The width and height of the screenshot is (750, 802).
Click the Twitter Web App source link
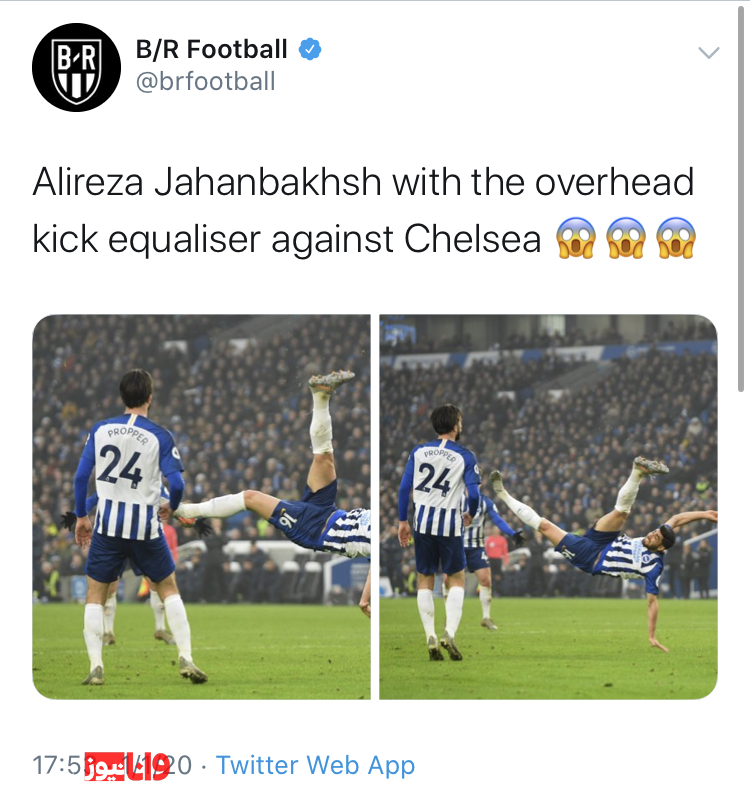(315, 766)
